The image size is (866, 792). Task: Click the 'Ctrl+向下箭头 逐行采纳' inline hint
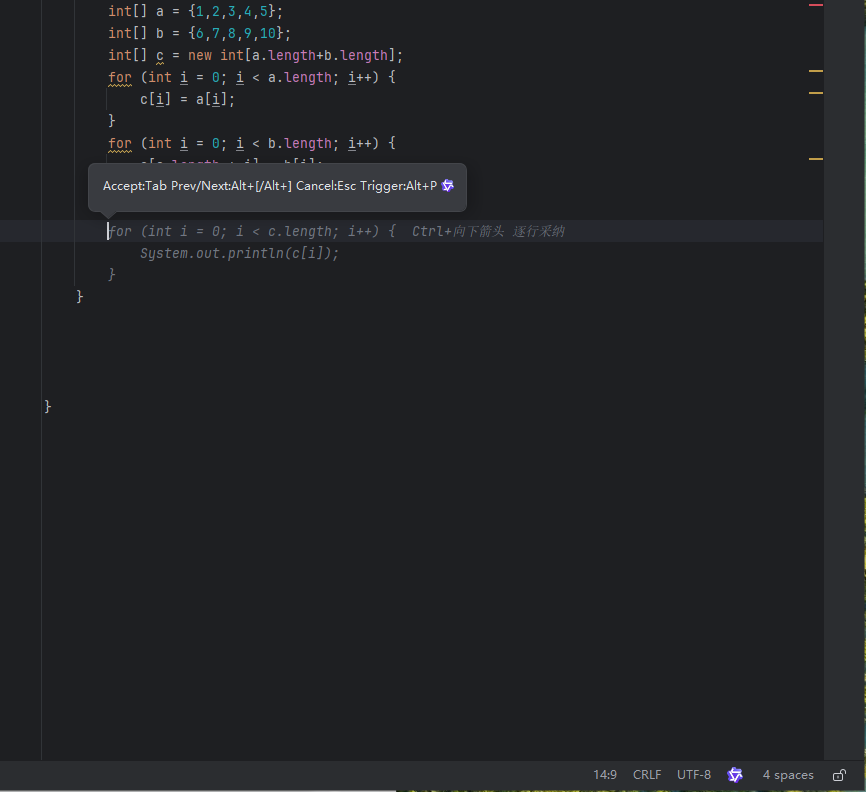pyautogui.click(x=488, y=231)
